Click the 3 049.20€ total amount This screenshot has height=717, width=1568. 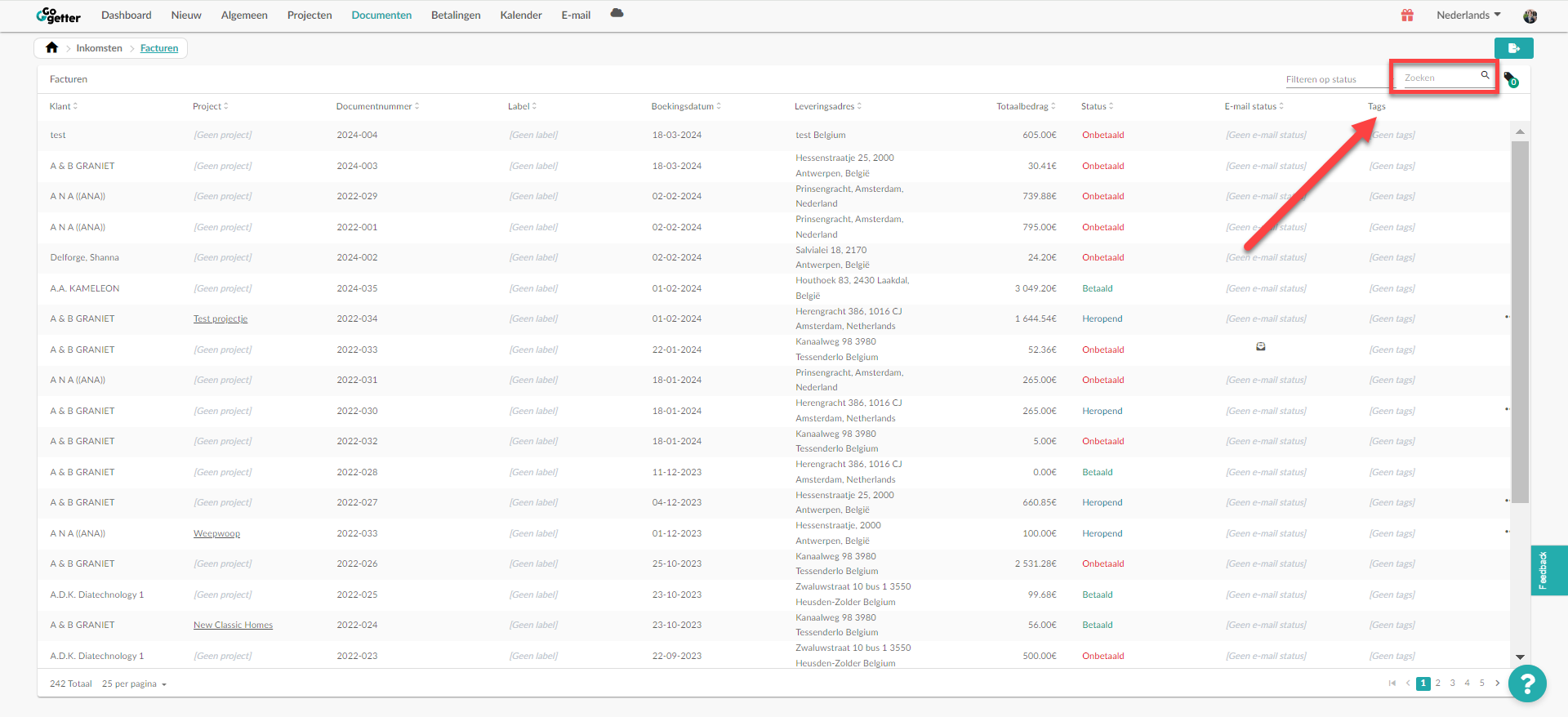click(1036, 288)
